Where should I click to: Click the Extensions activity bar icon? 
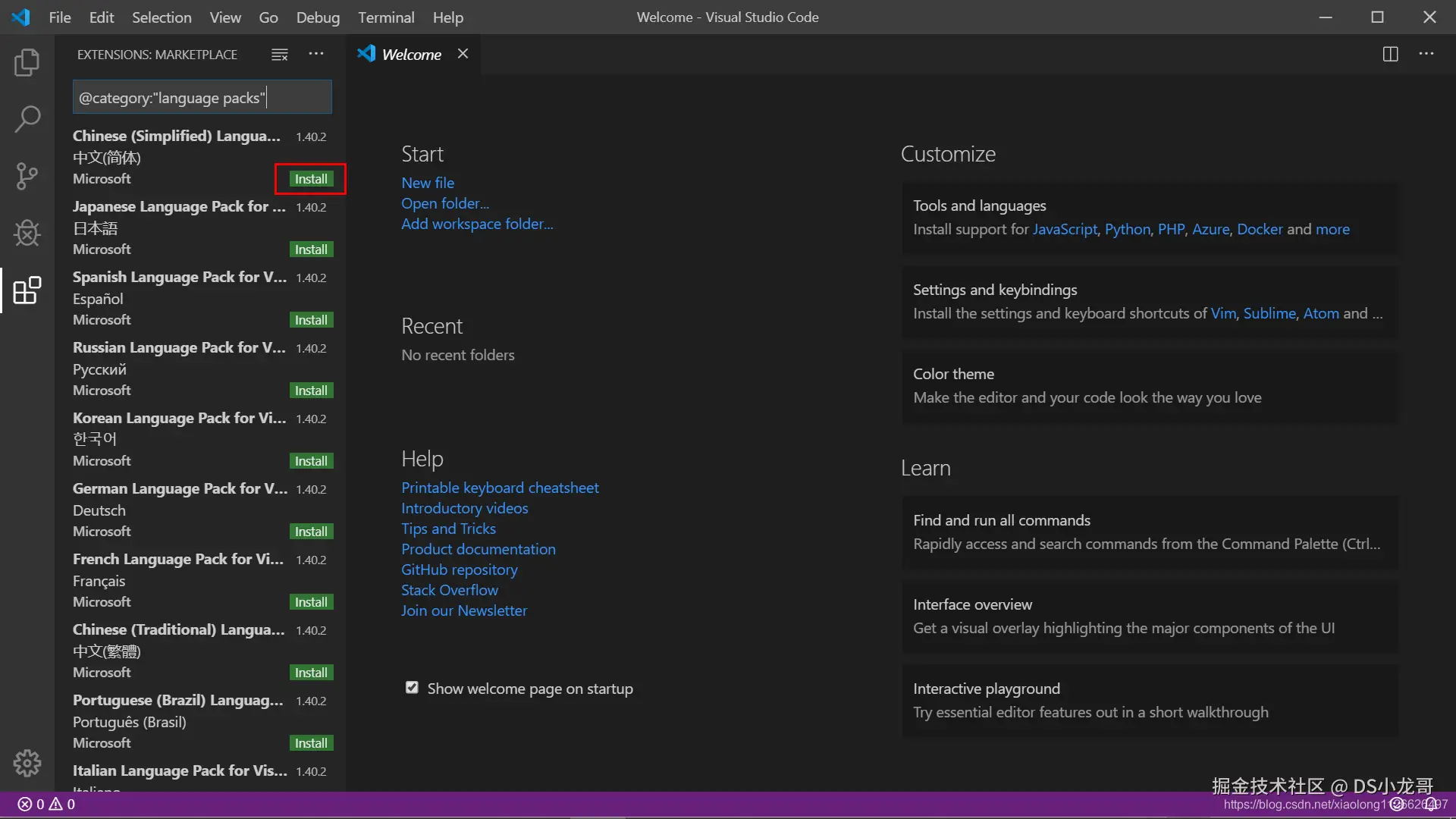pyautogui.click(x=27, y=290)
